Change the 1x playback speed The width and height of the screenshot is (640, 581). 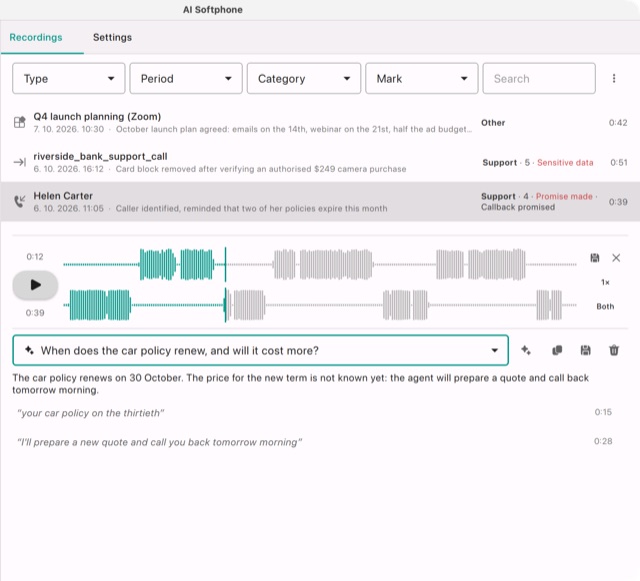tap(605, 282)
